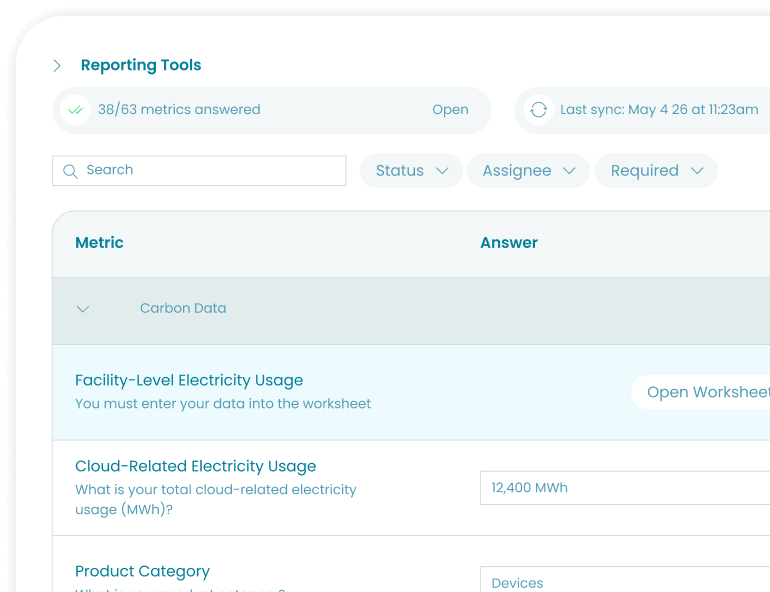Select the Product Category metric title
Viewport: 770px width, 592px height.
tap(142, 571)
